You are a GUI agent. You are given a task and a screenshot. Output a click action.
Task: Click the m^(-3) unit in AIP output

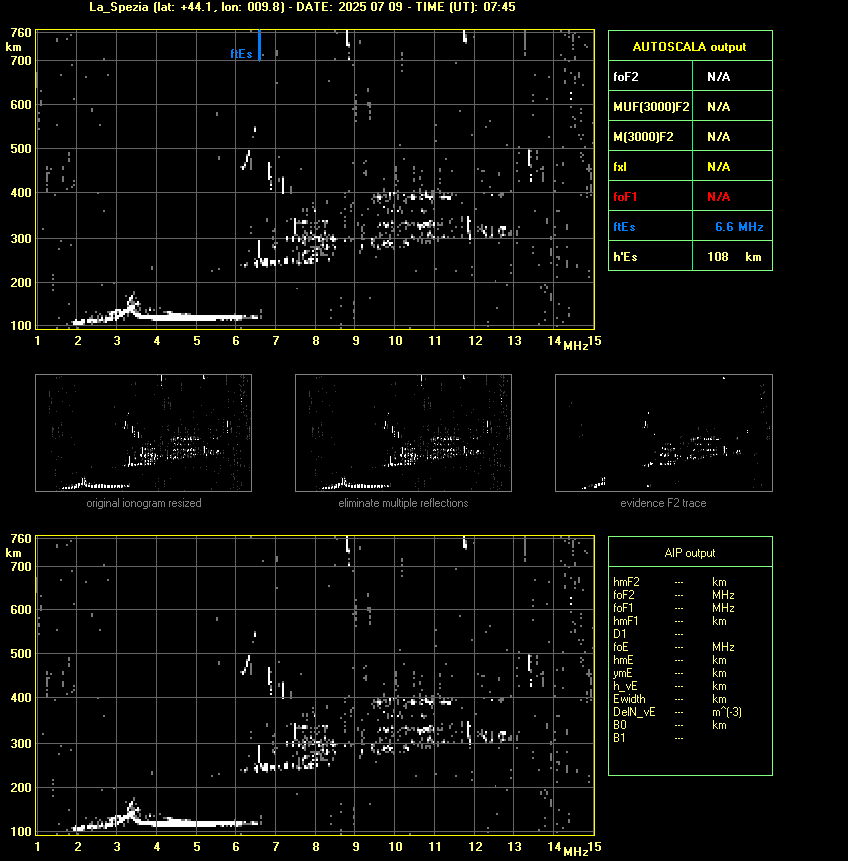[x=727, y=712]
